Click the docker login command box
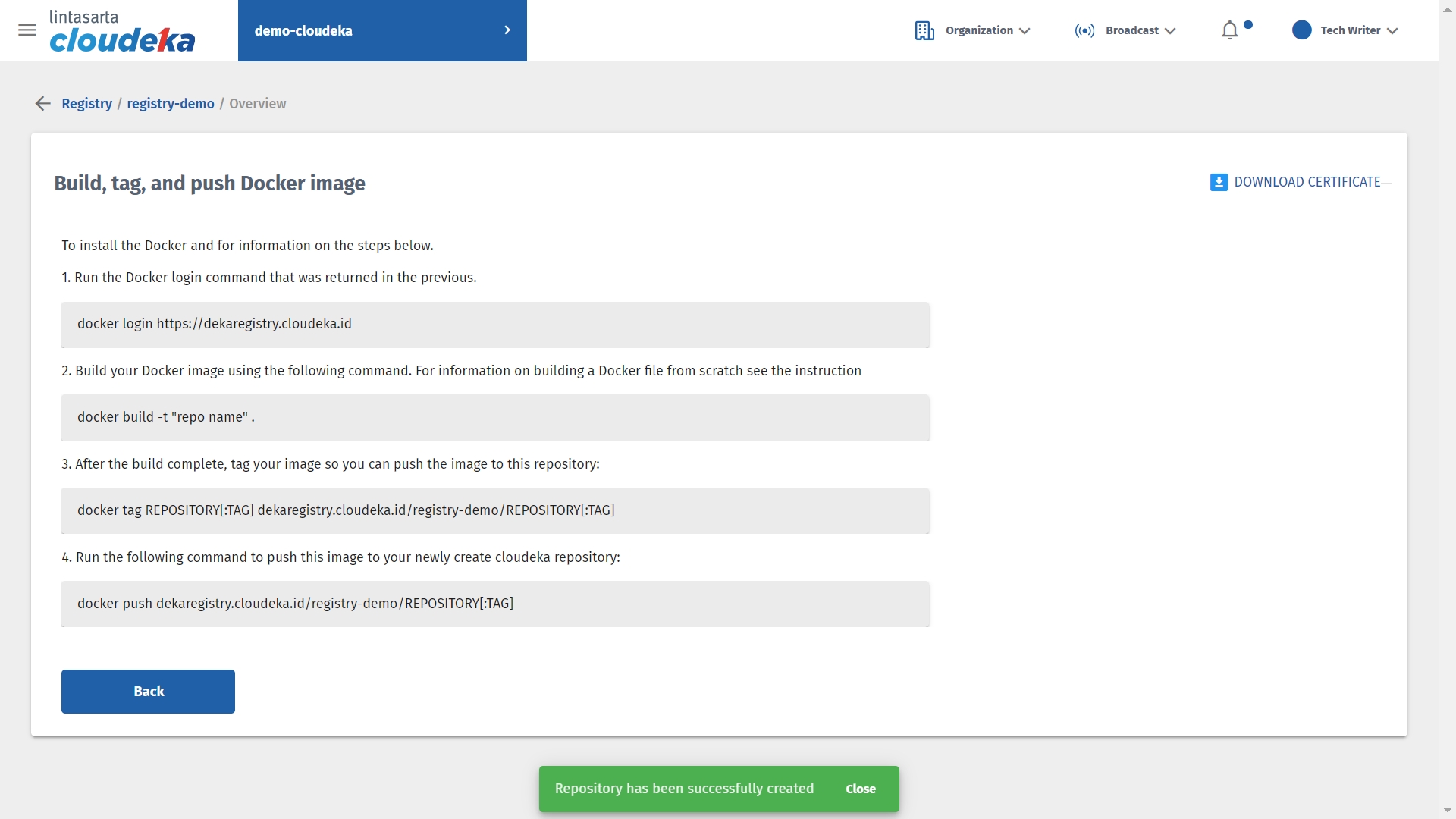Viewport: 1456px width, 819px height. coord(495,325)
